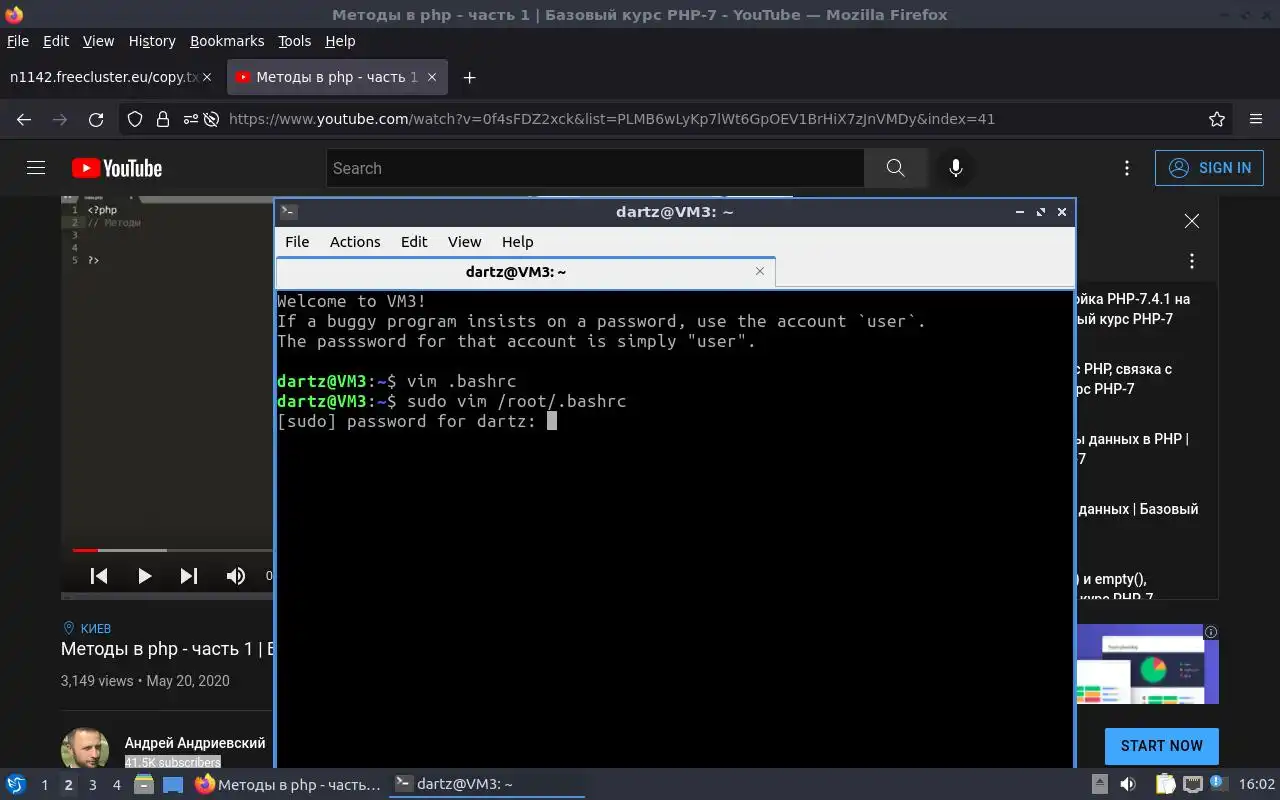Skip to previous video in playlist

click(x=99, y=575)
